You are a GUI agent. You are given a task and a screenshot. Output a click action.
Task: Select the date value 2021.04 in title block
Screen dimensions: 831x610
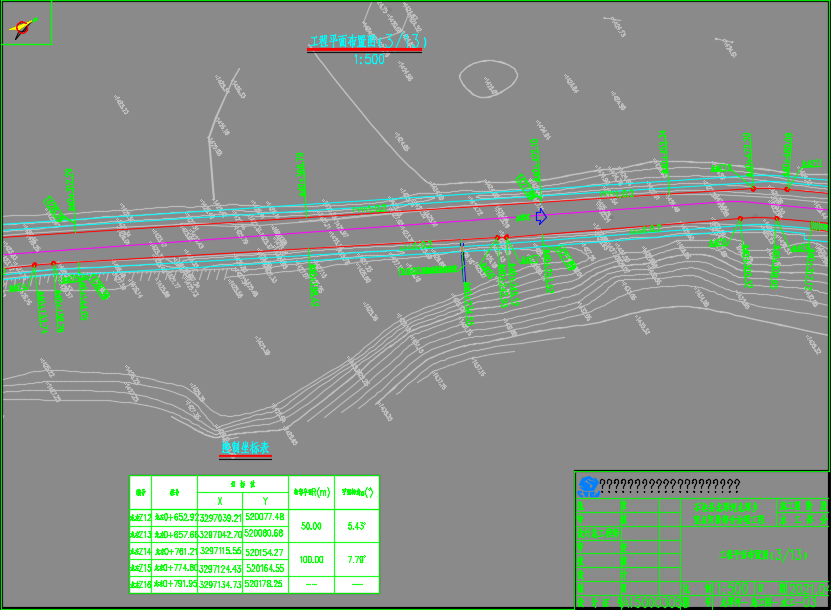(808, 589)
